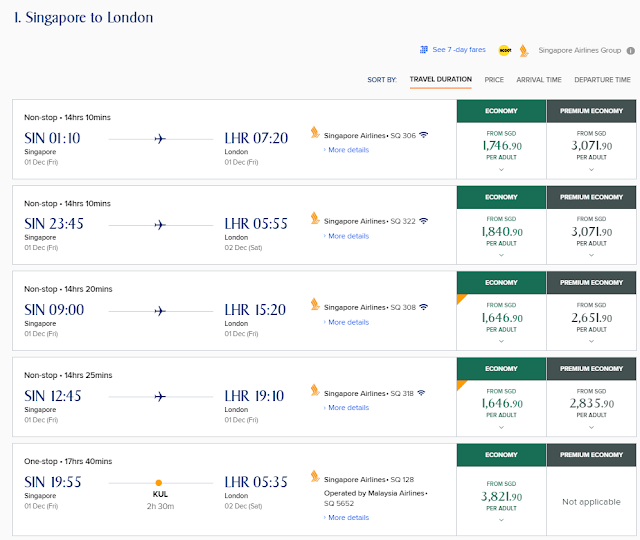The height and width of the screenshot is (540, 640).
Task: Click the Scoot logo icon
Action: [507, 50]
